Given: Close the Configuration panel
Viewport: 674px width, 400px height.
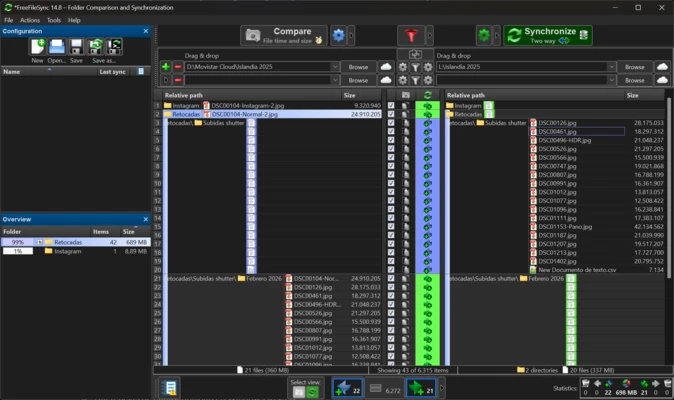Looking at the screenshot, I should pyautogui.click(x=146, y=31).
